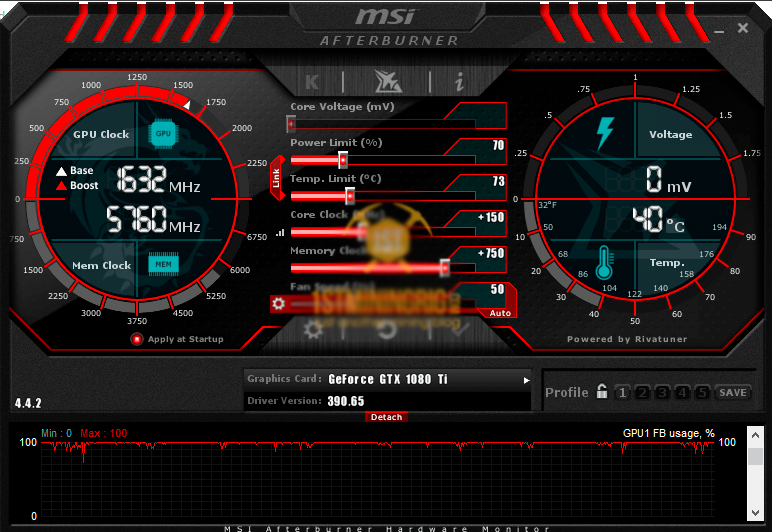Click the MEM chip icon

click(163, 264)
